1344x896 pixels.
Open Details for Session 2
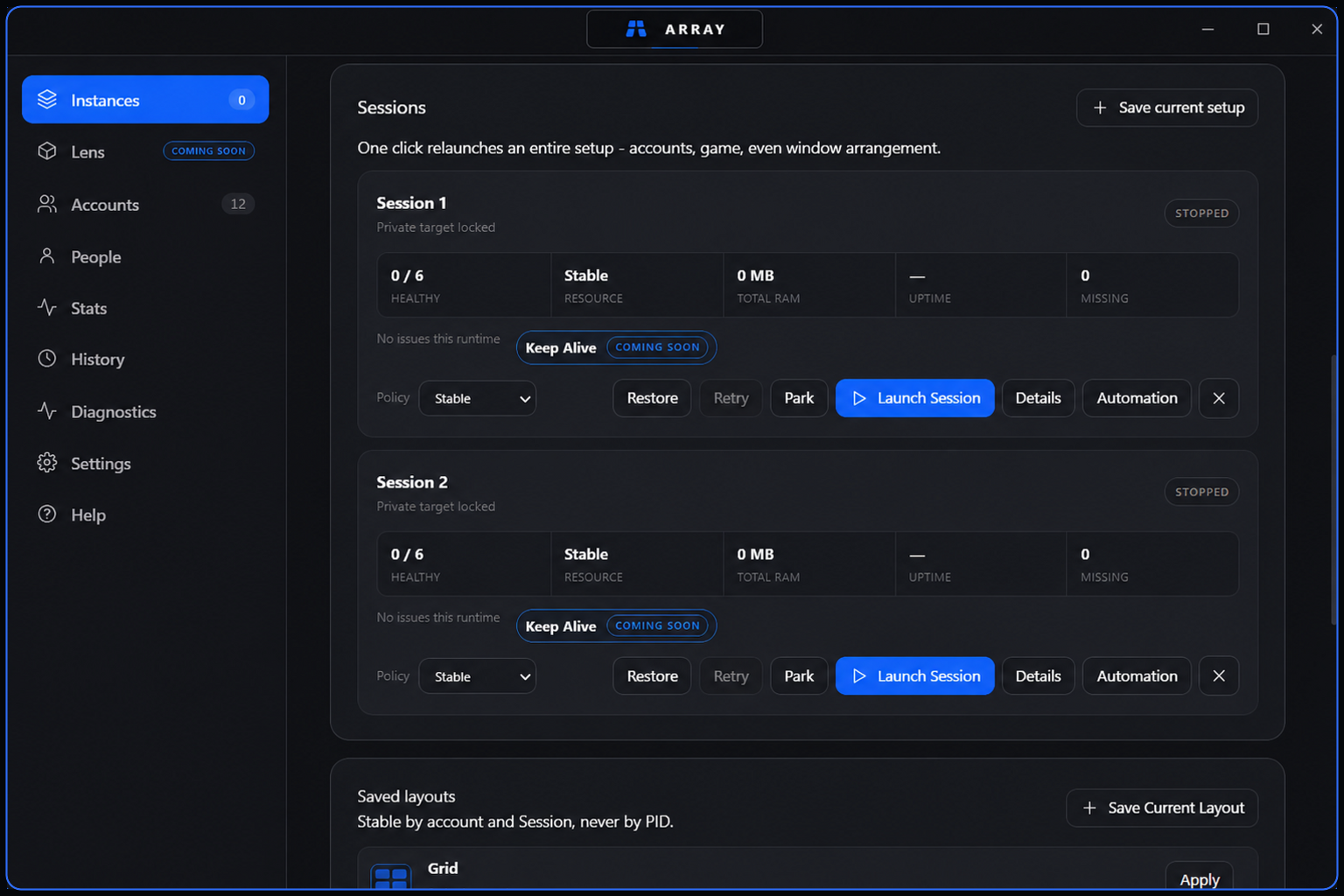1038,675
